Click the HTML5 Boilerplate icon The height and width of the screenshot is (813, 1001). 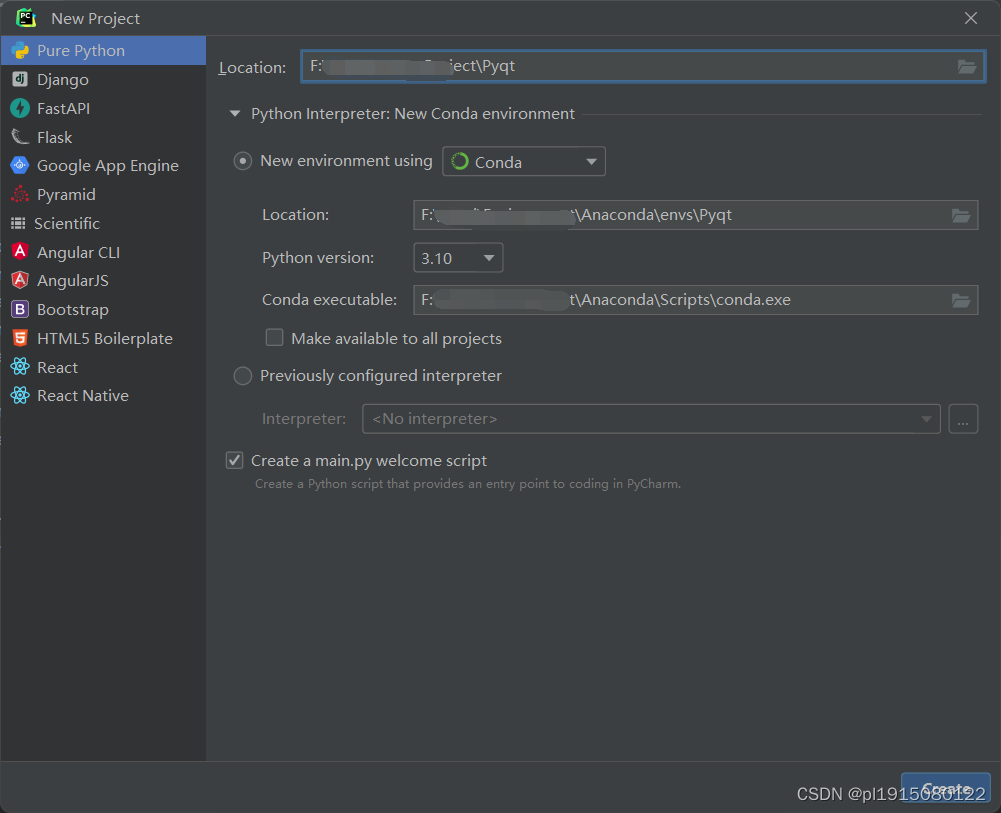(20, 338)
